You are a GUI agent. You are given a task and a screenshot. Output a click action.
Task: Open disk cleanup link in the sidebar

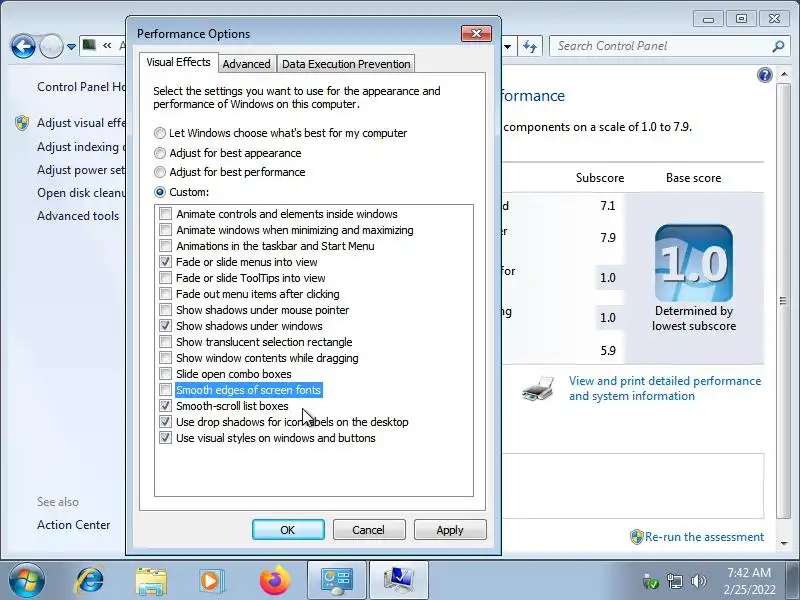pyautogui.click(x=81, y=193)
